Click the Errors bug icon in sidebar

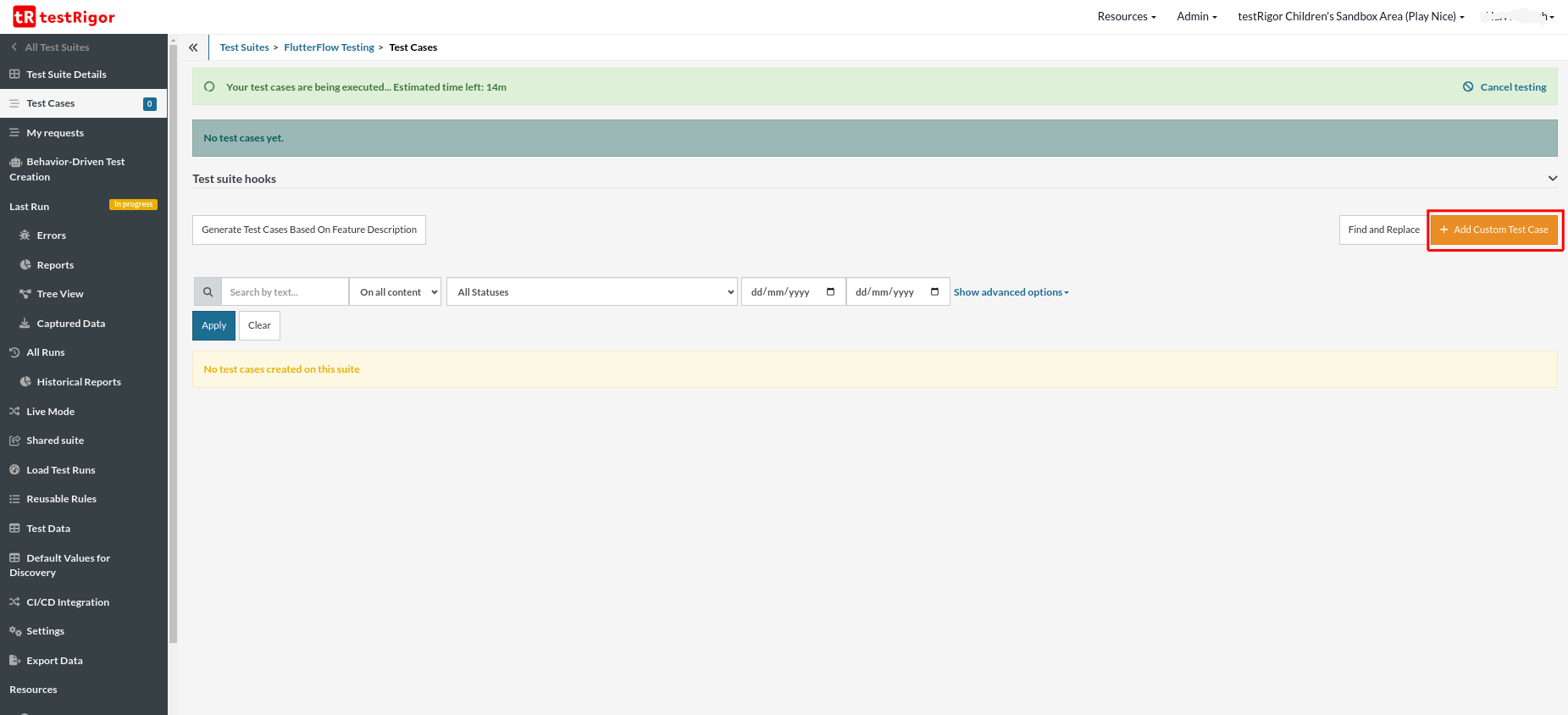coord(25,236)
